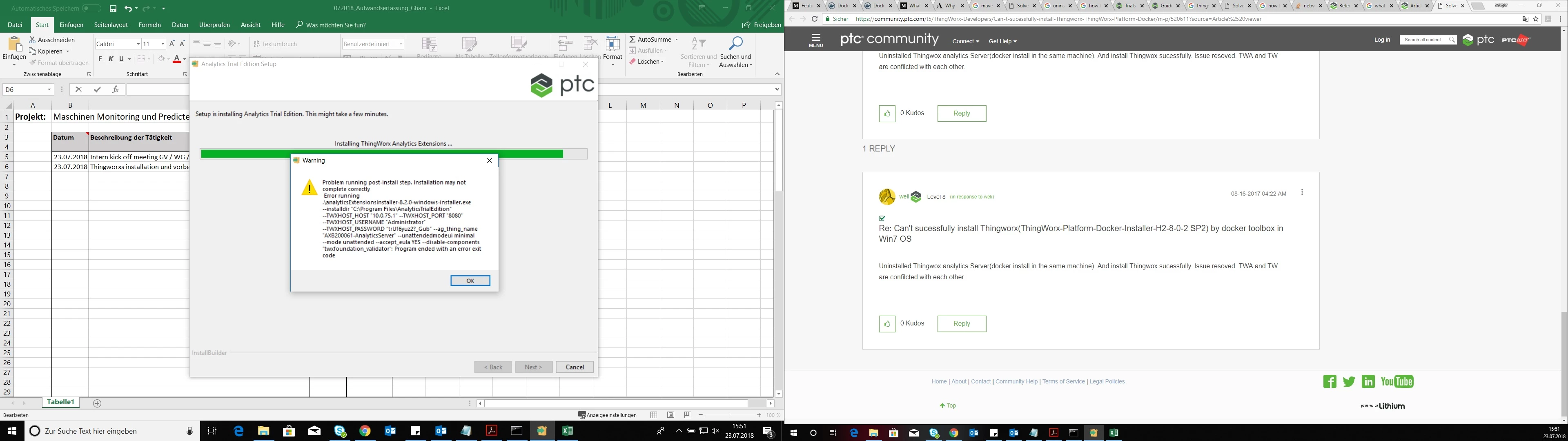The width and height of the screenshot is (1568, 441).
Task: Switch to Page Break Preview in Excel's status bar
Action: tap(688, 415)
